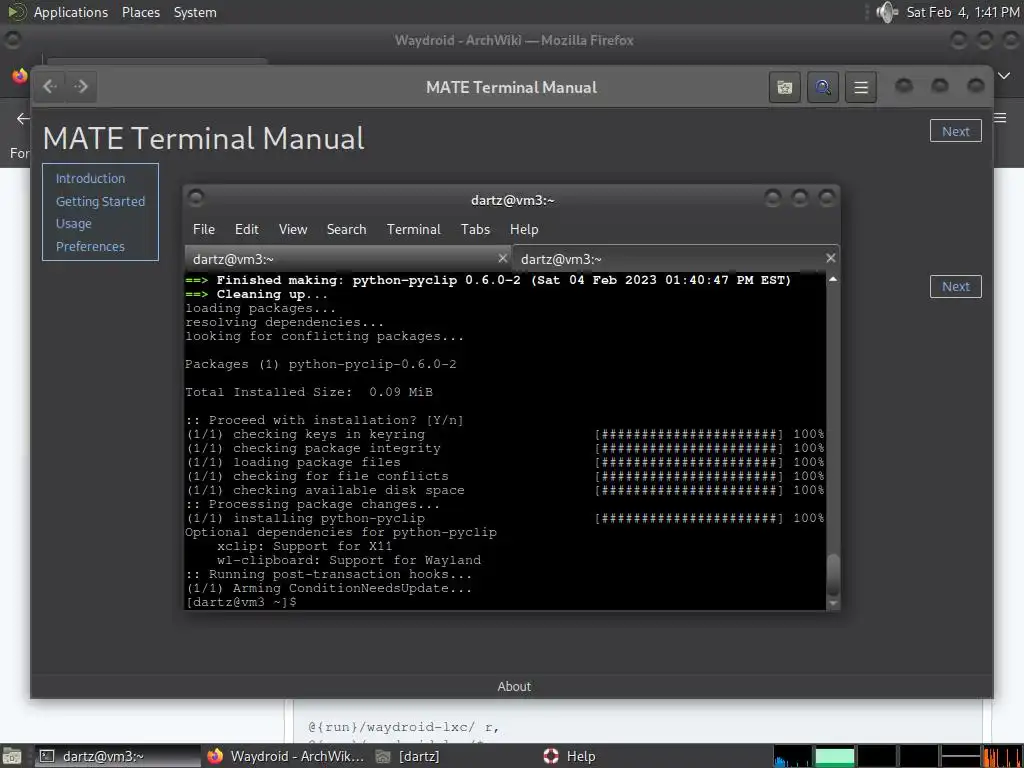Open the Firefox application menu hamburger

1001,118
